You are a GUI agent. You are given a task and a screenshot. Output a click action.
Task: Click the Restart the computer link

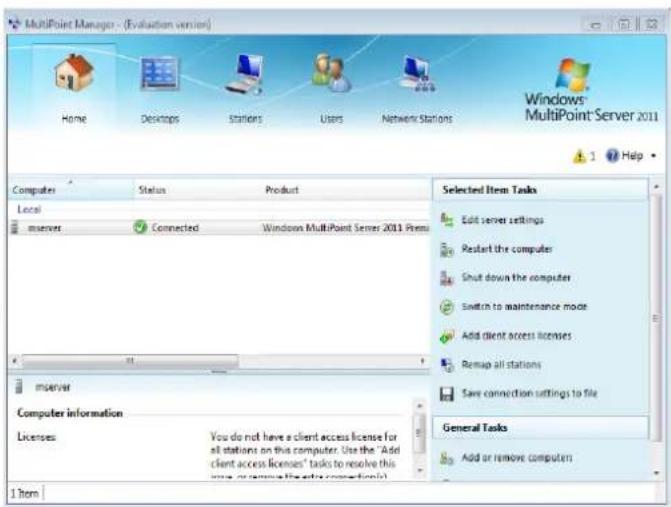click(x=507, y=249)
